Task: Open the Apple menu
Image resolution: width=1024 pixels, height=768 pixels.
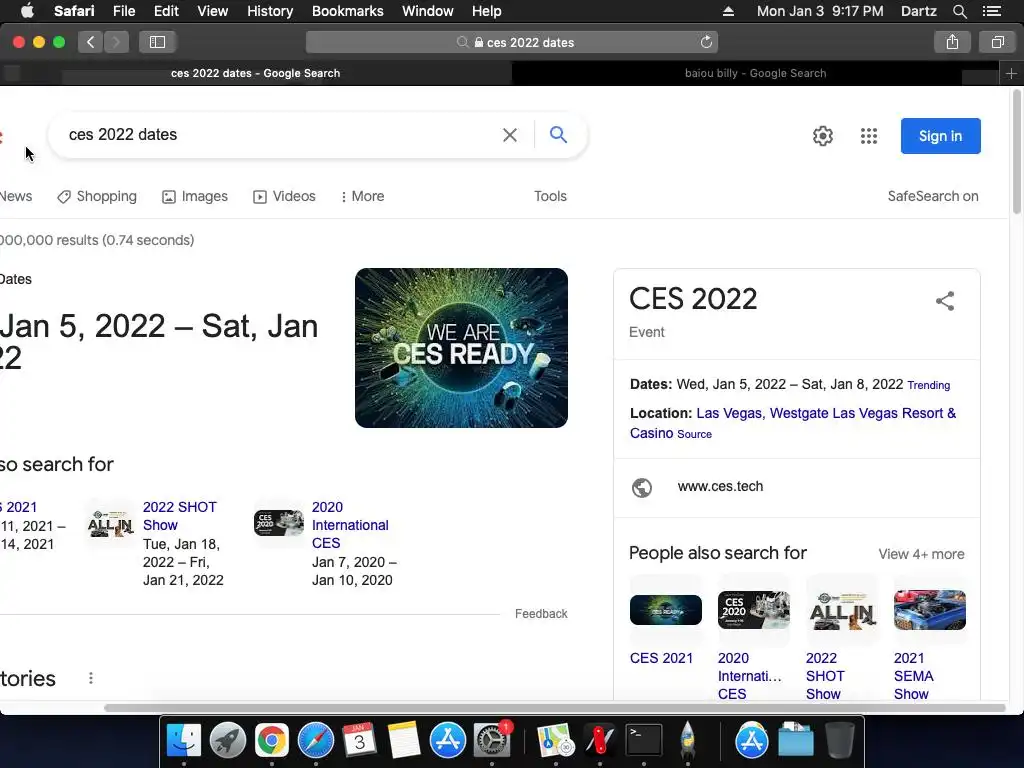Action: pyautogui.click(x=28, y=10)
